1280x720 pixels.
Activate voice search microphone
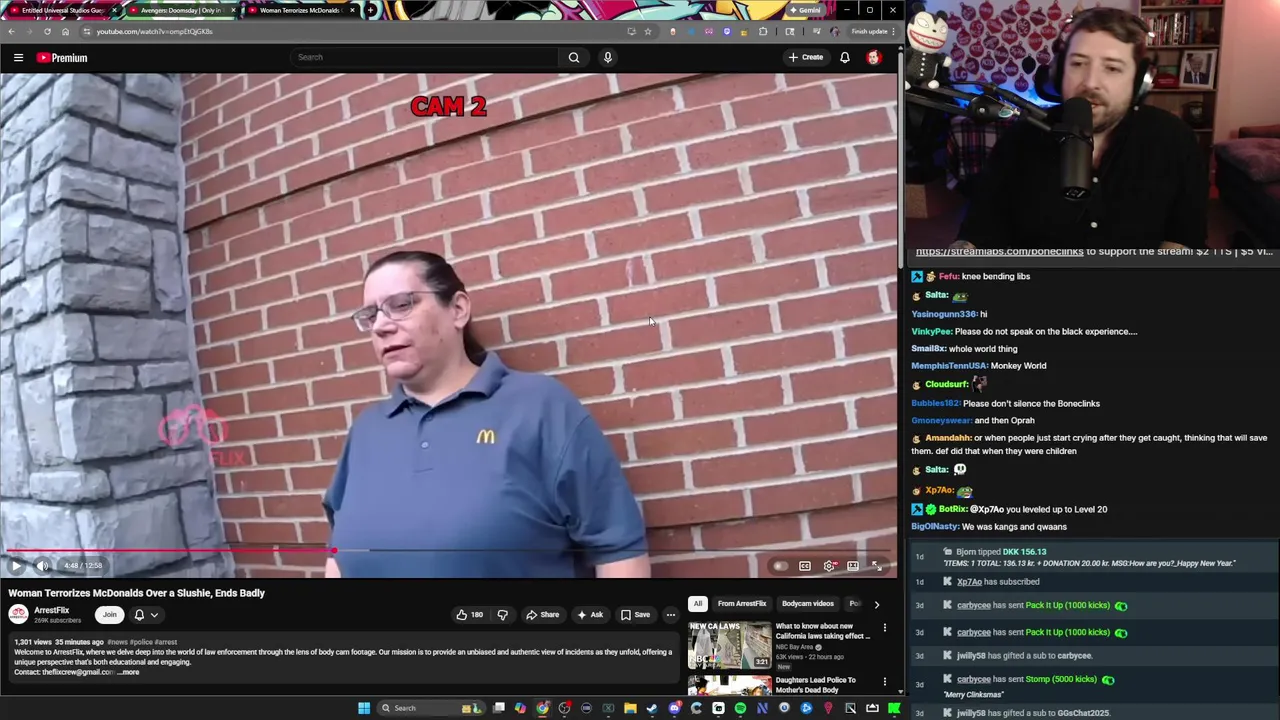tap(607, 57)
